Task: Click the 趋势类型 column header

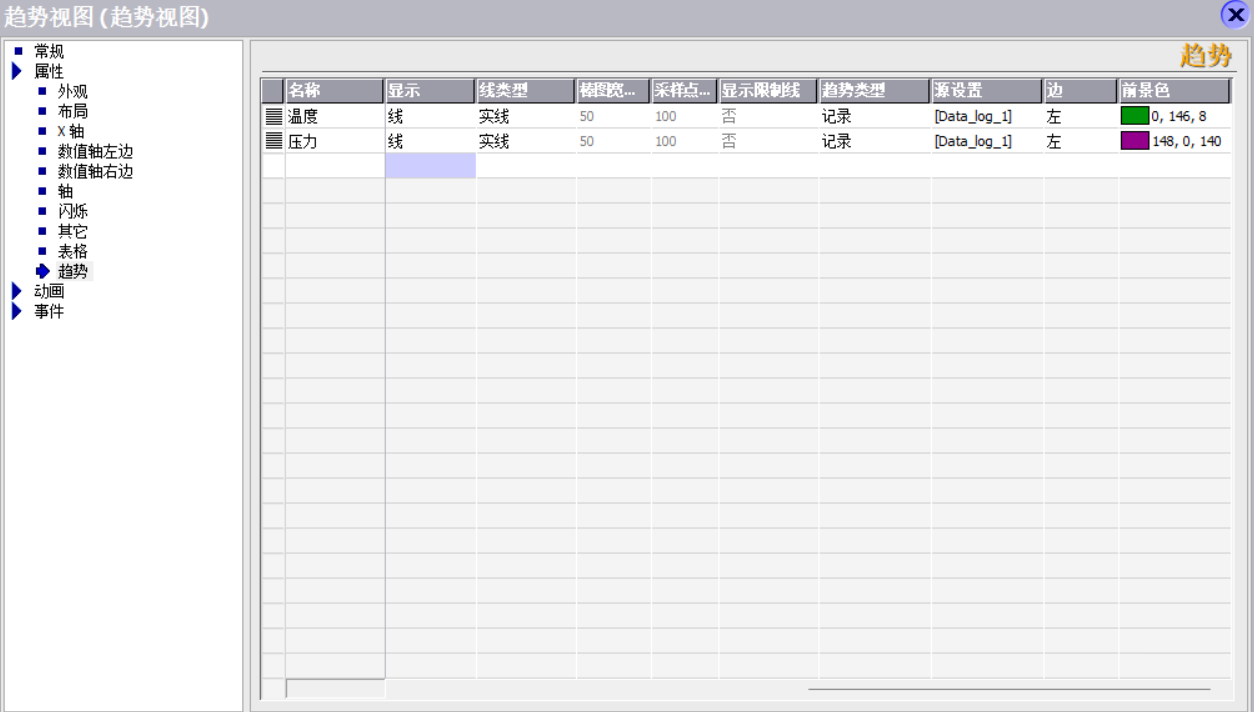Action: [874, 91]
